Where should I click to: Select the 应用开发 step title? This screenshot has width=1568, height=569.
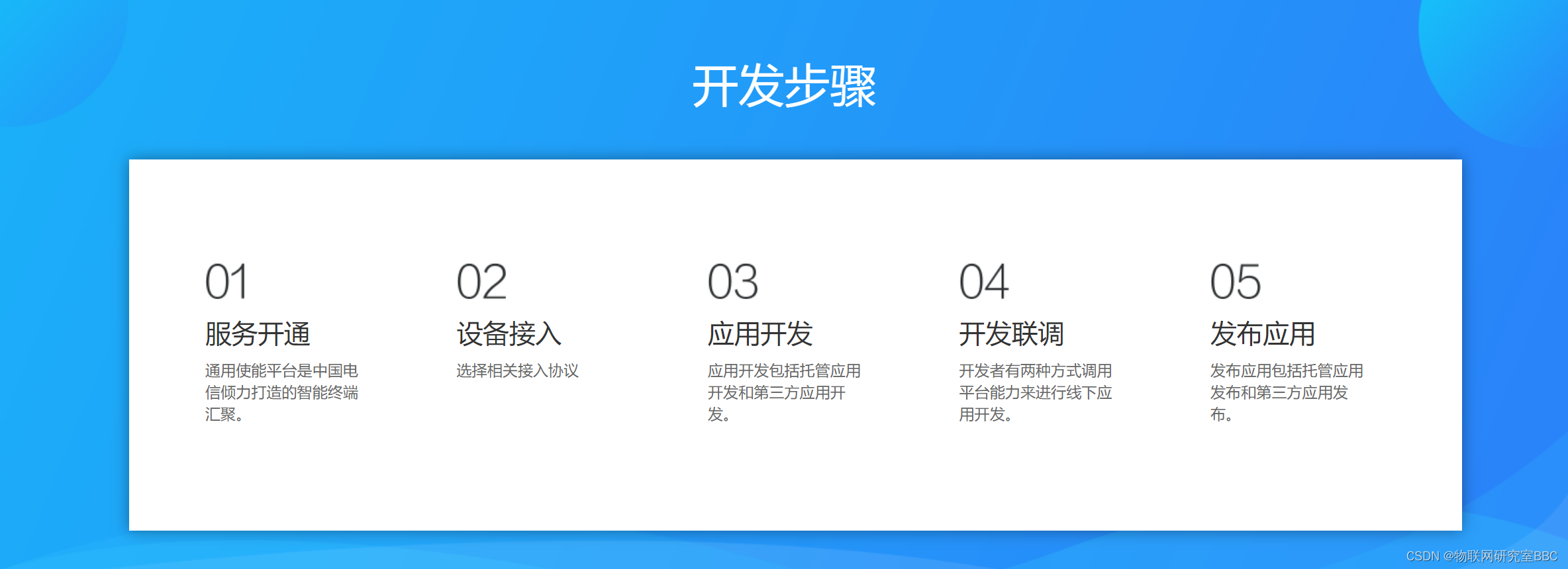coord(759,333)
